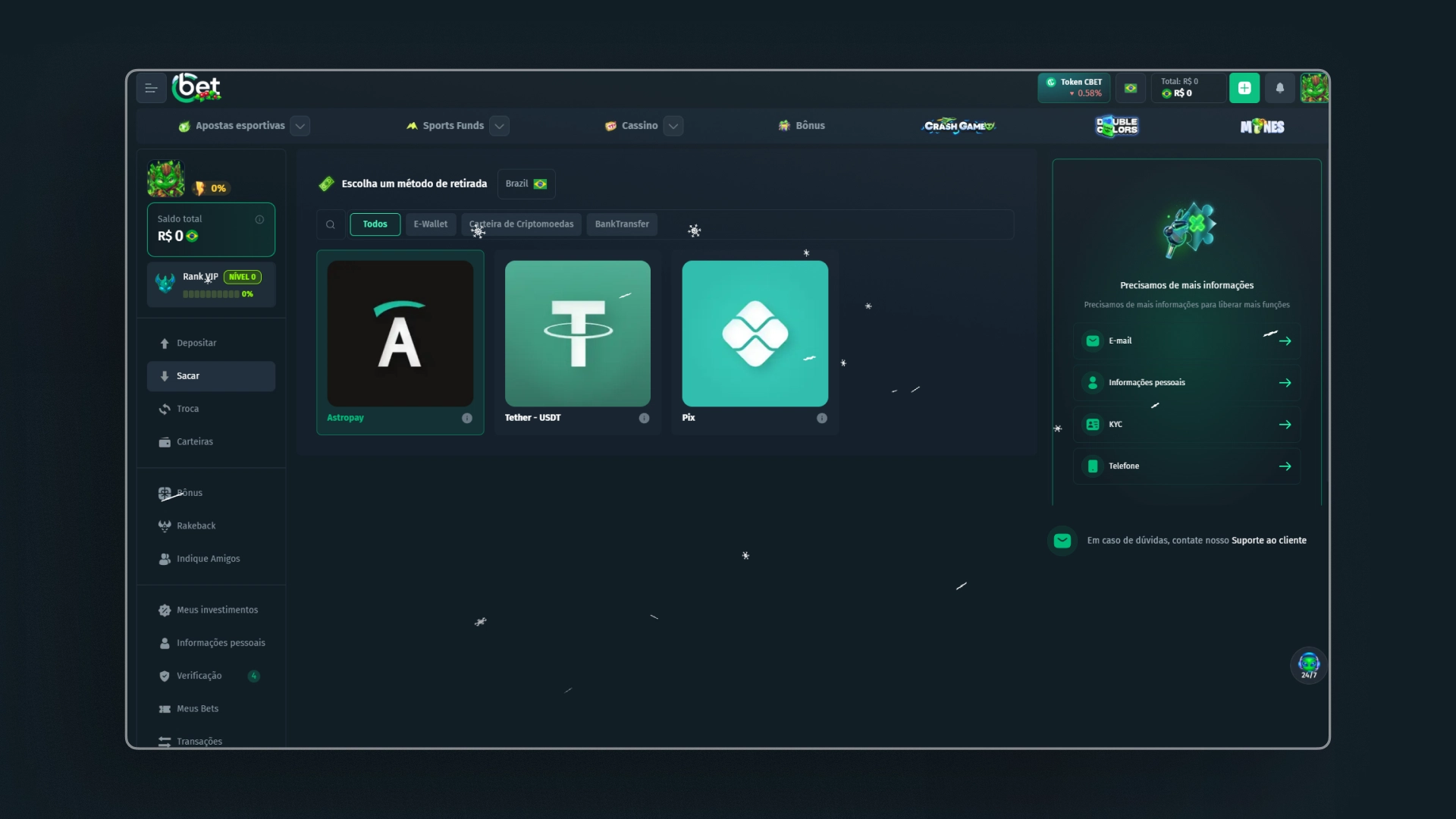Screen dimensions: 1456x819
Task: Select the E-Wallet filter tab
Action: pyautogui.click(x=430, y=224)
